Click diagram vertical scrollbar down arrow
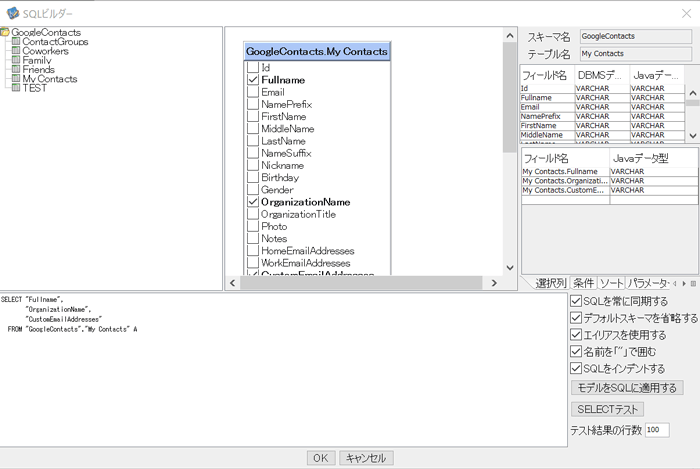The height and width of the screenshot is (469, 700). (510, 268)
